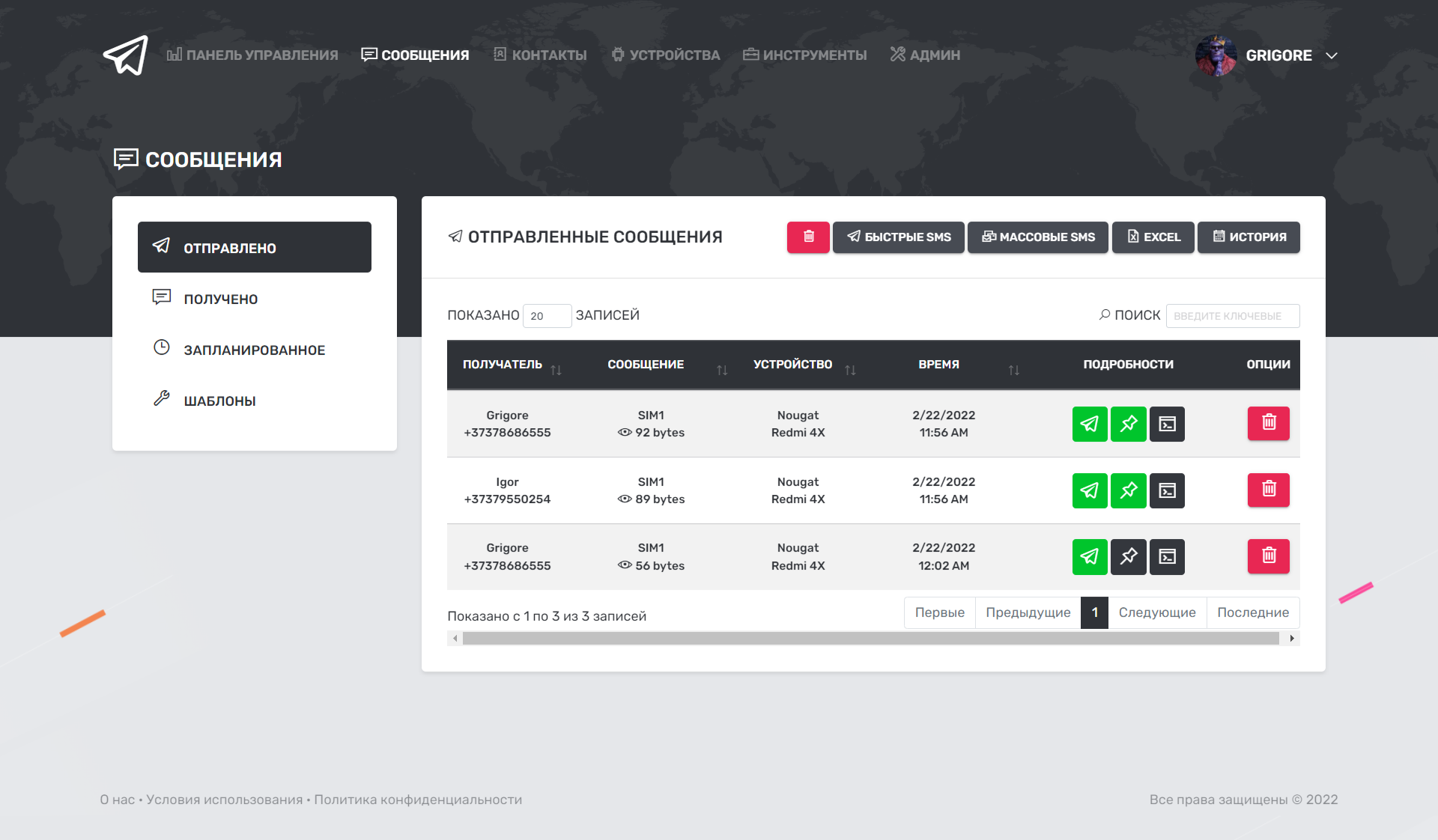Click green pin icon in first row
The height and width of the screenshot is (840, 1438).
1128,424
